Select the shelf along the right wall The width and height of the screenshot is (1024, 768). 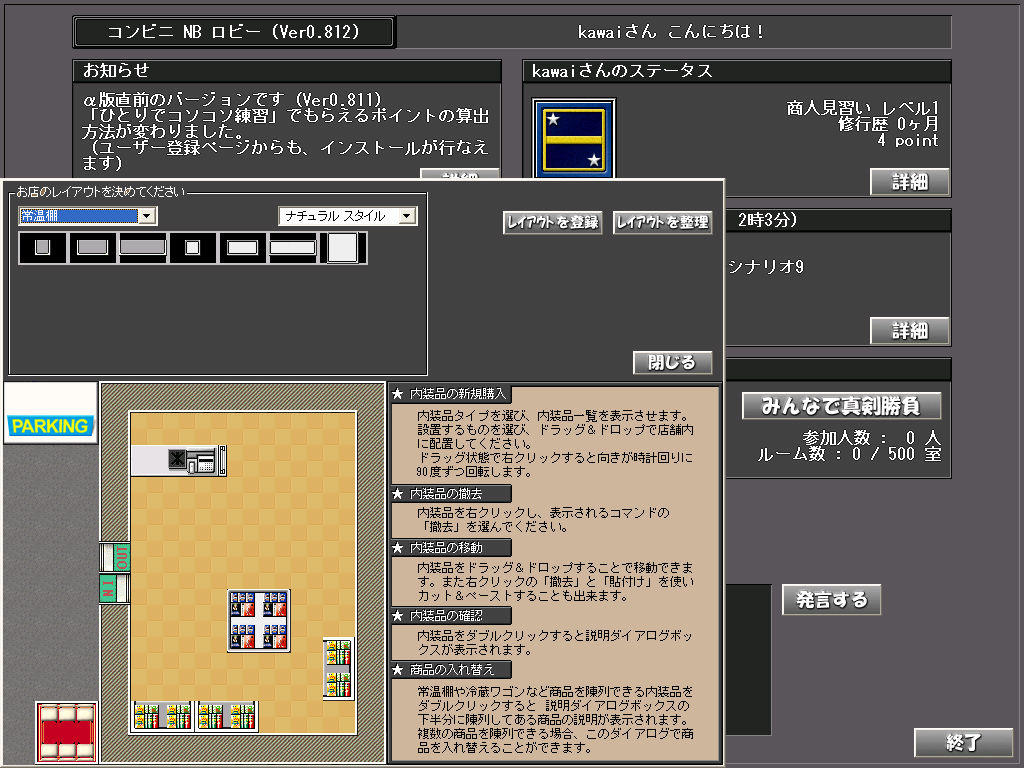(x=338, y=668)
